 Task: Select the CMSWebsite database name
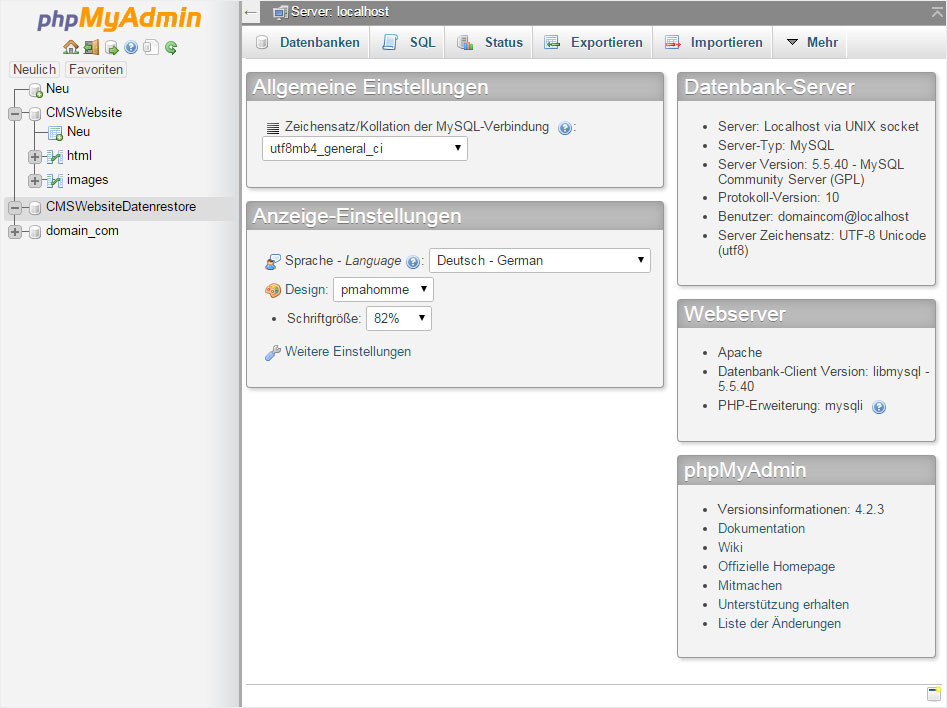84,112
